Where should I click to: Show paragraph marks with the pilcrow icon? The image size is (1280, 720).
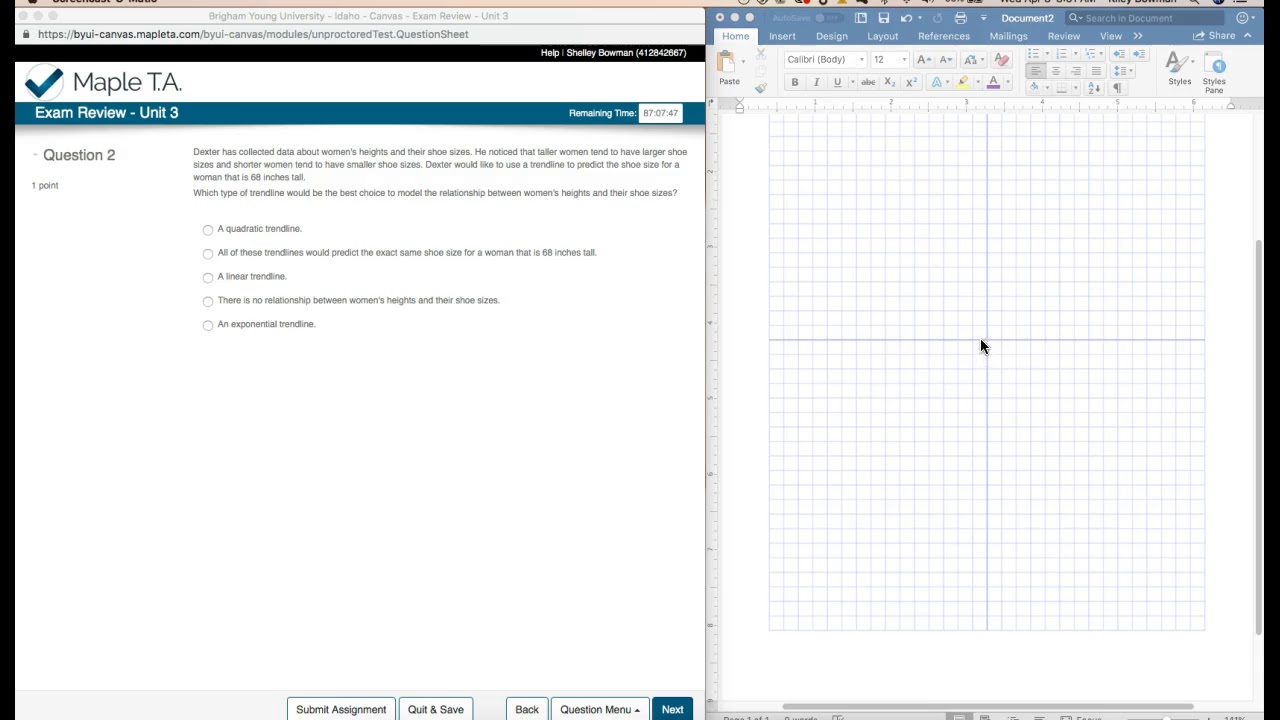tap(1117, 88)
